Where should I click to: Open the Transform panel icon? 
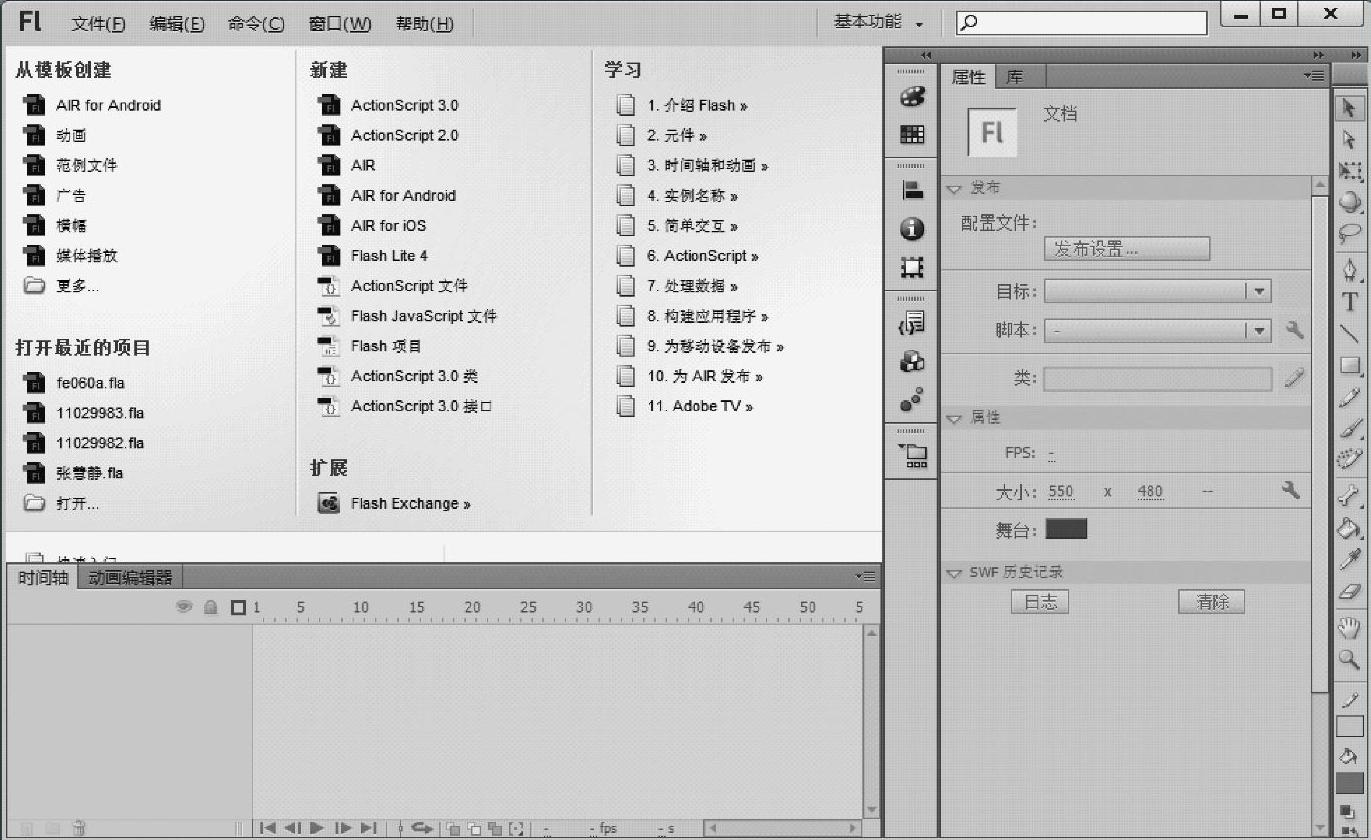click(x=912, y=267)
